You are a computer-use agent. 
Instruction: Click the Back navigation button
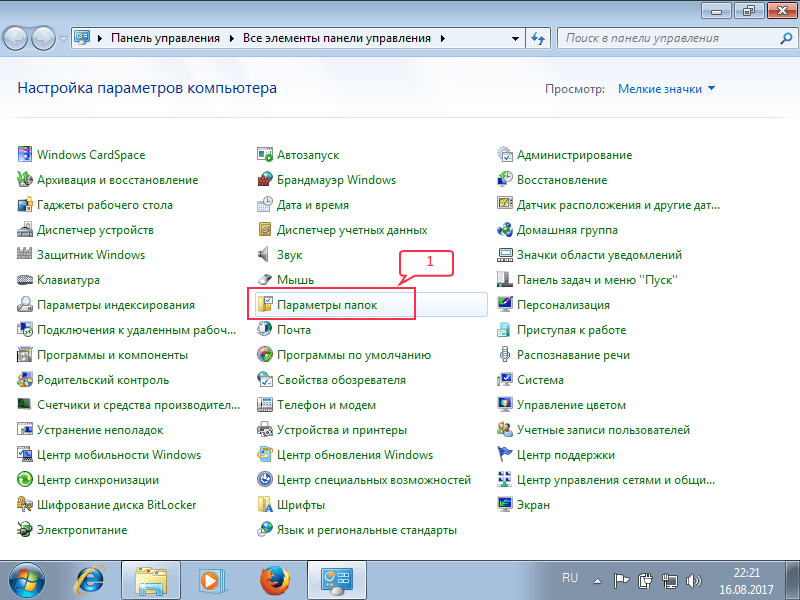tap(17, 38)
